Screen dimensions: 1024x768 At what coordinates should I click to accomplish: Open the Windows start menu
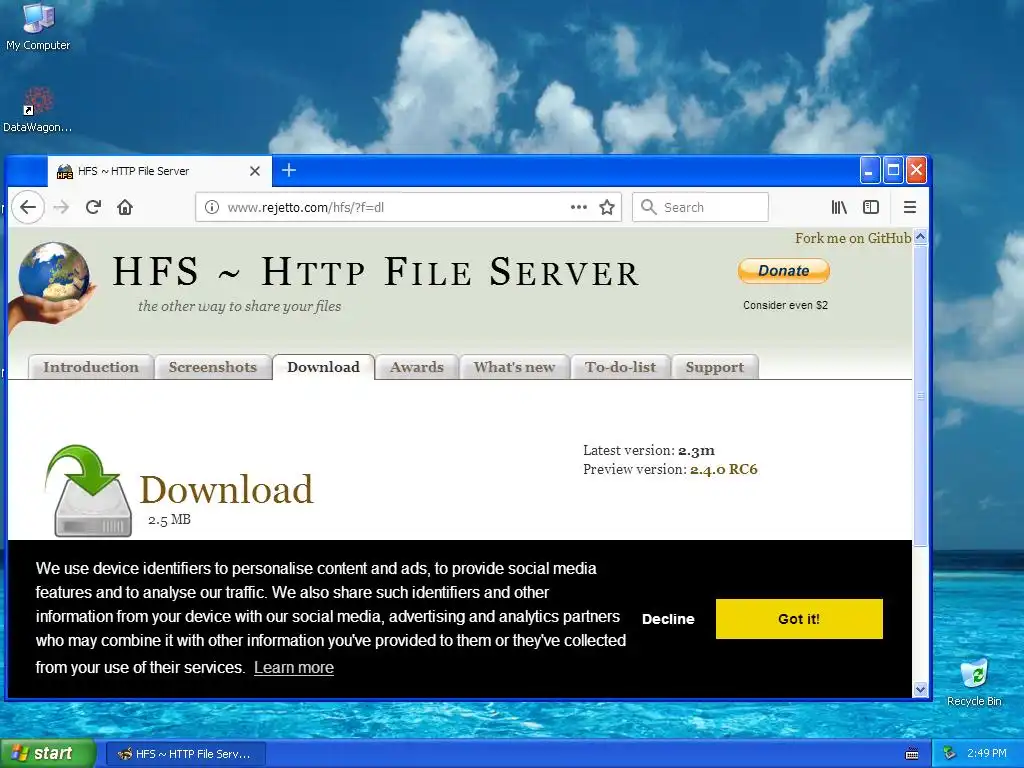[47, 754]
